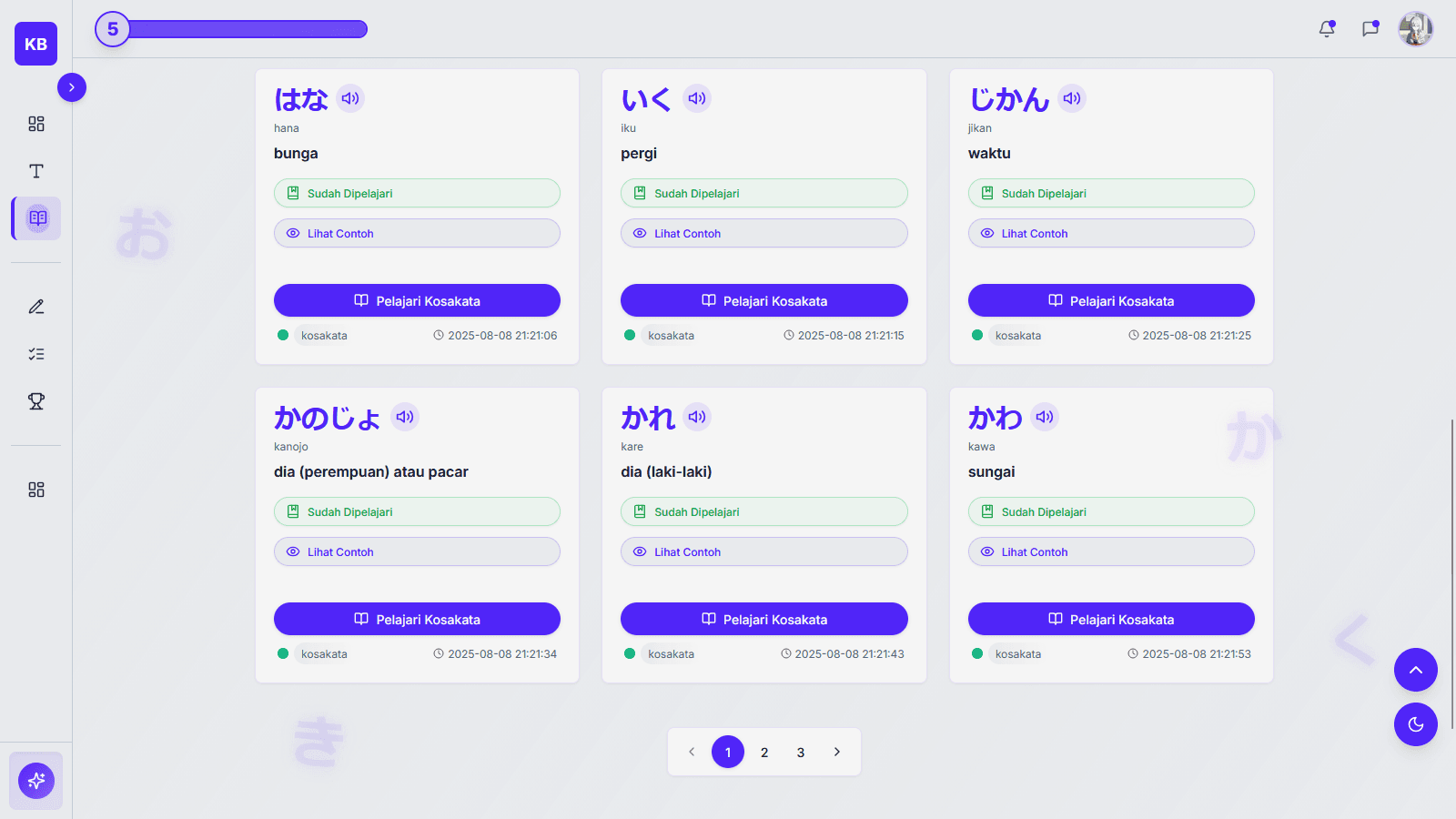This screenshot has height=819, width=1456.
Task: Play pronunciation of かわ (kawa)
Action: tap(1045, 417)
